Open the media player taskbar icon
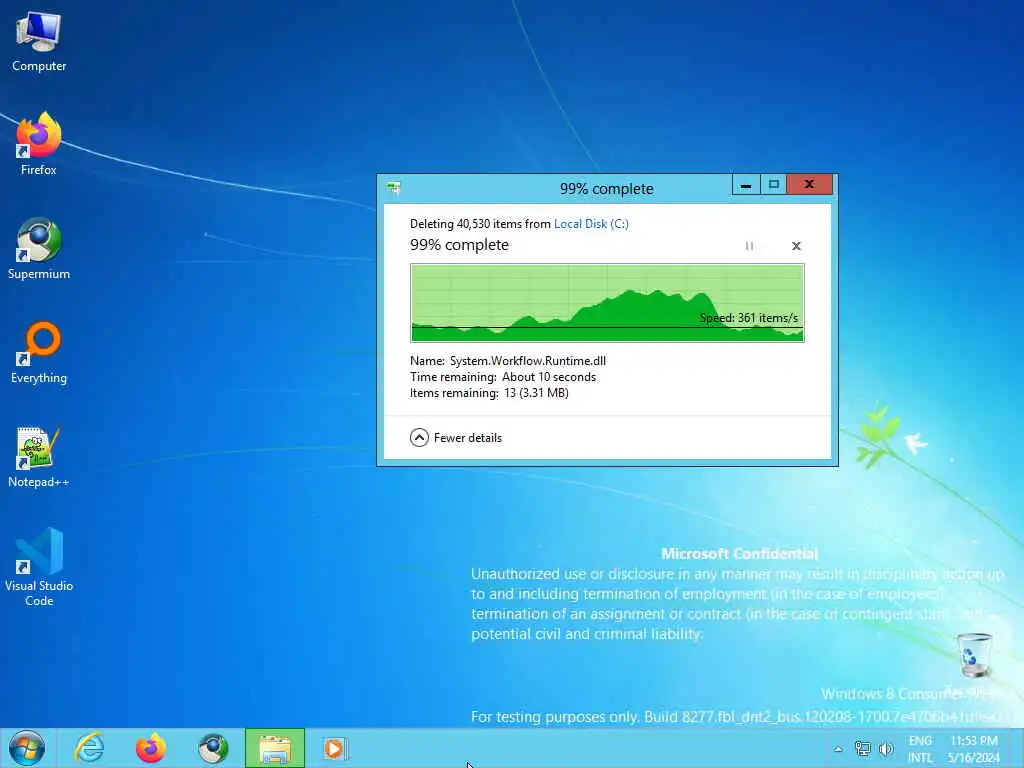This screenshot has width=1024, height=768. (336, 748)
